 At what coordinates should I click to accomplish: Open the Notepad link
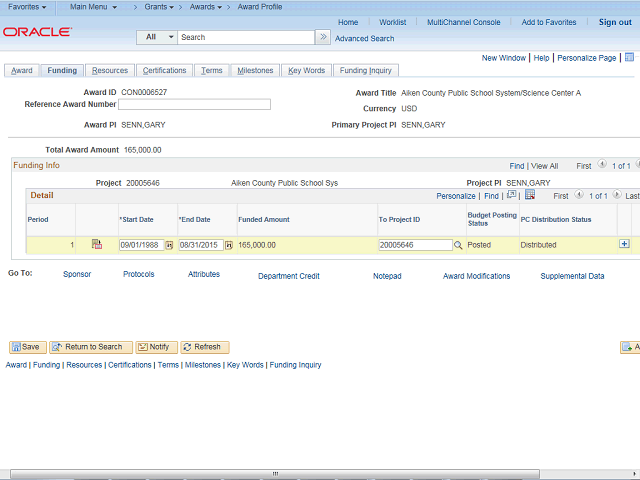tap(387, 276)
